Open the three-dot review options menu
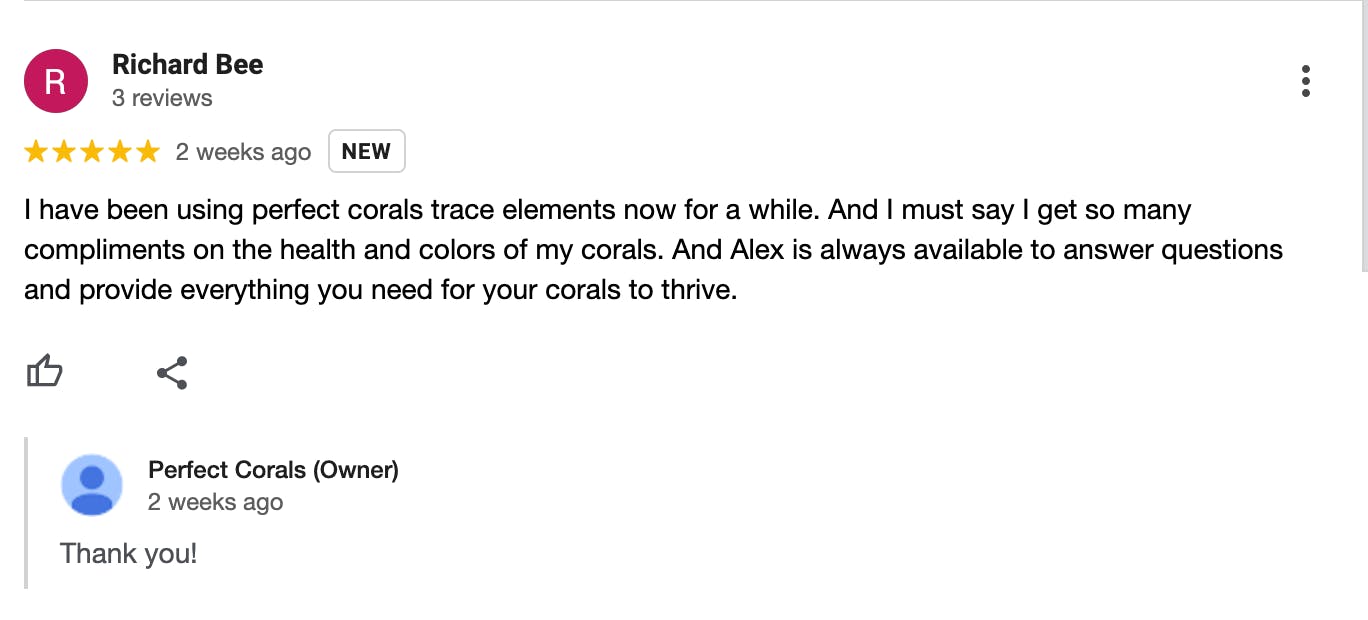1368x620 pixels. (1305, 81)
